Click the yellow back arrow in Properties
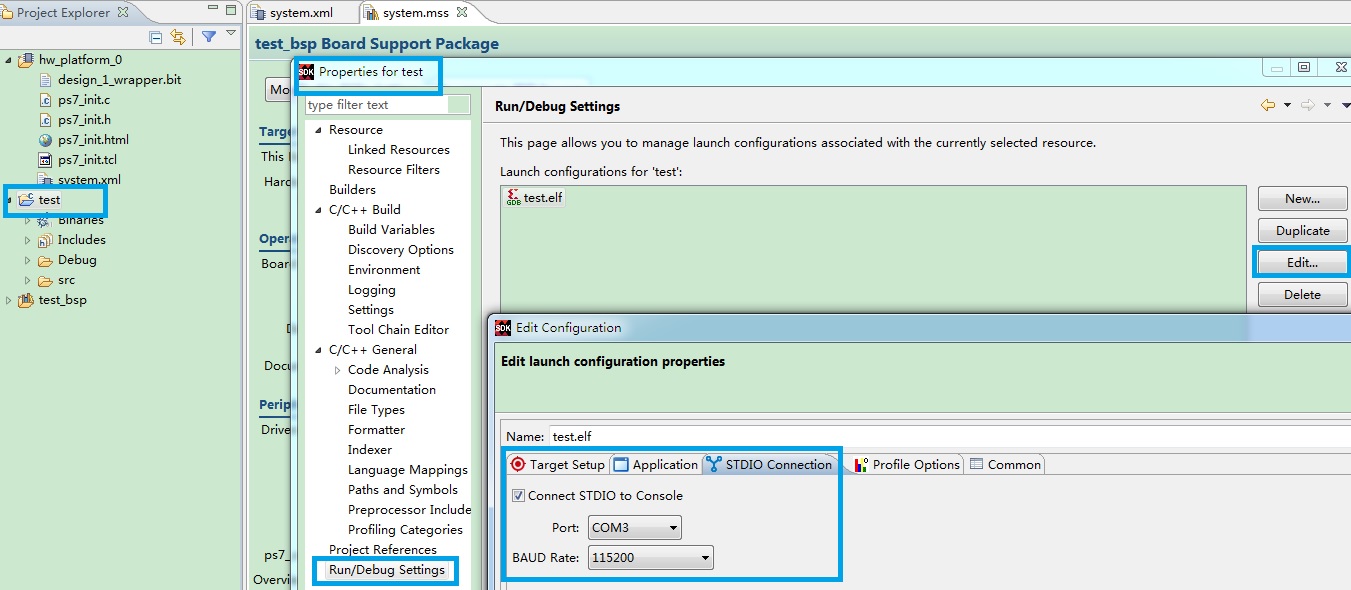Viewport: 1351px width, 590px height. 1267,105
